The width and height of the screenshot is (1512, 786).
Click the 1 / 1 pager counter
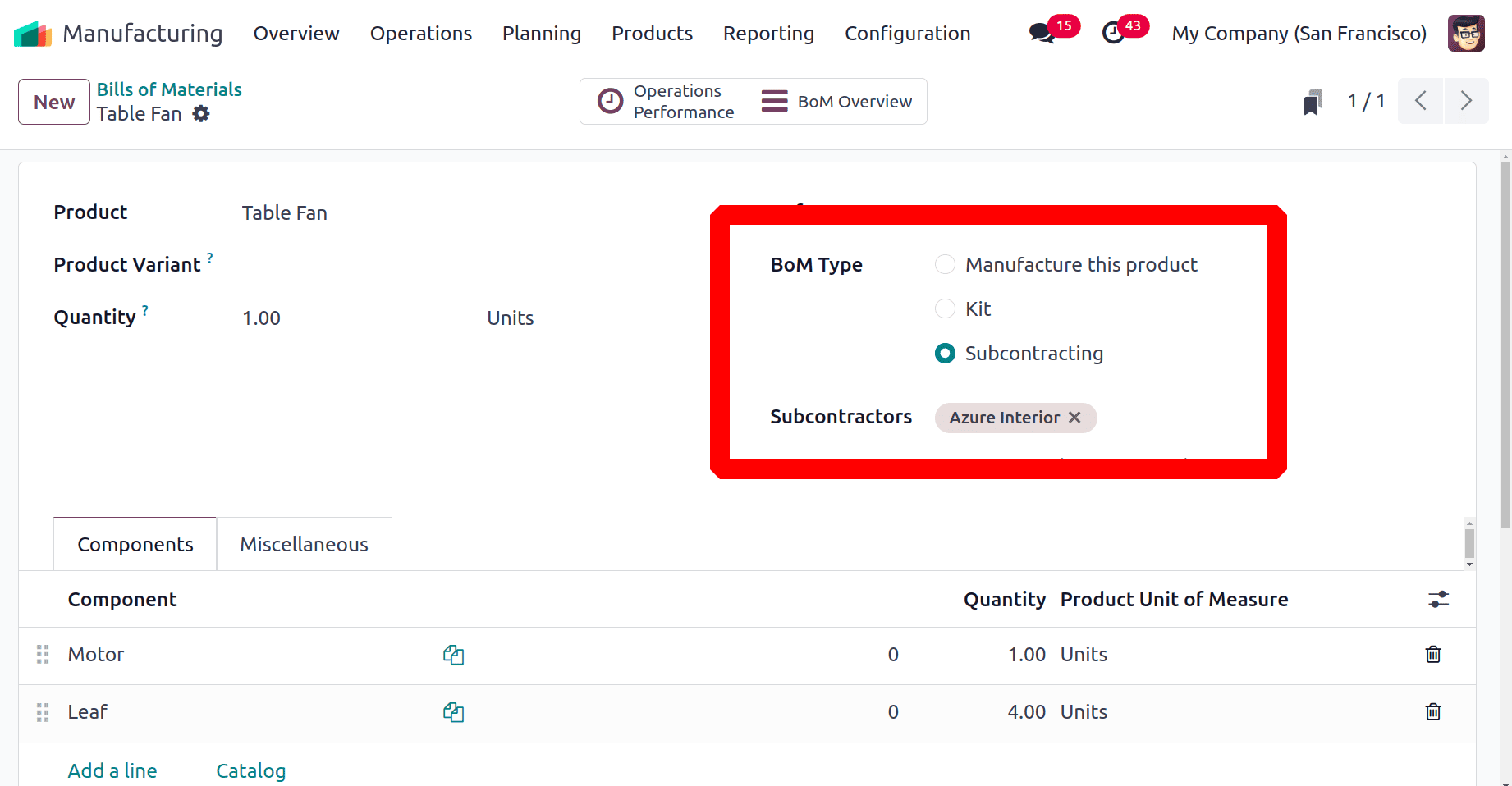(x=1366, y=101)
